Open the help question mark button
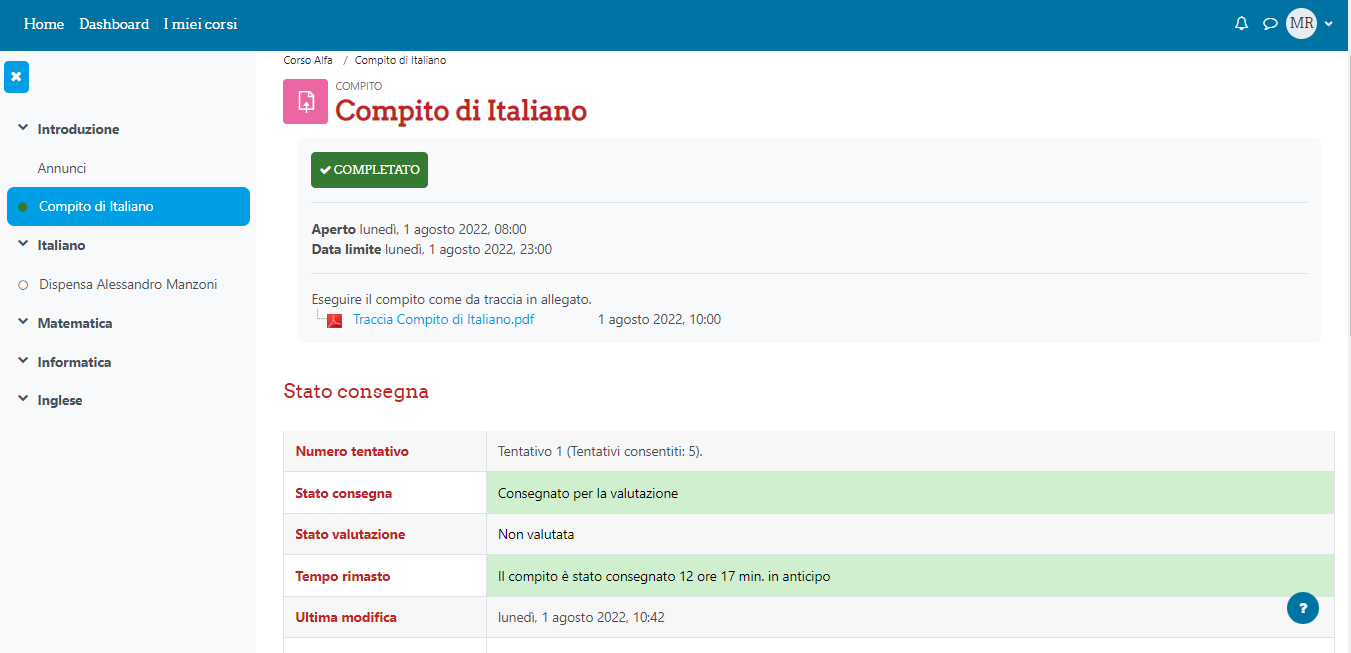This screenshot has height=653, width=1351. (x=1302, y=607)
